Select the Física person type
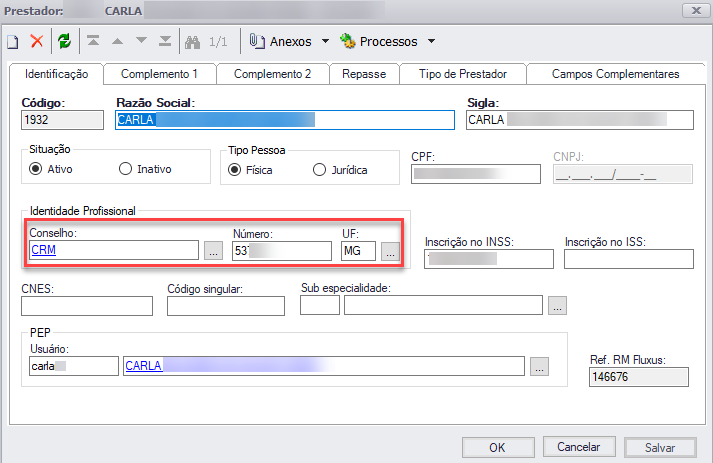The image size is (713, 463). click(x=234, y=170)
